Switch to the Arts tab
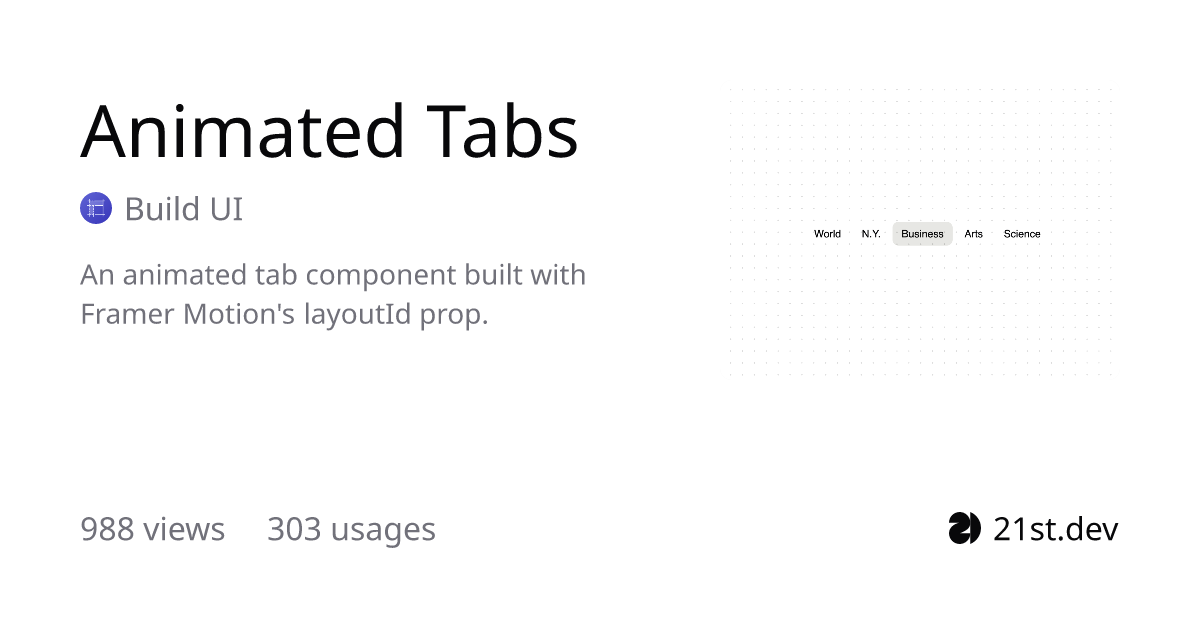The height and width of the screenshot is (630, 1200). pos(973,234)
